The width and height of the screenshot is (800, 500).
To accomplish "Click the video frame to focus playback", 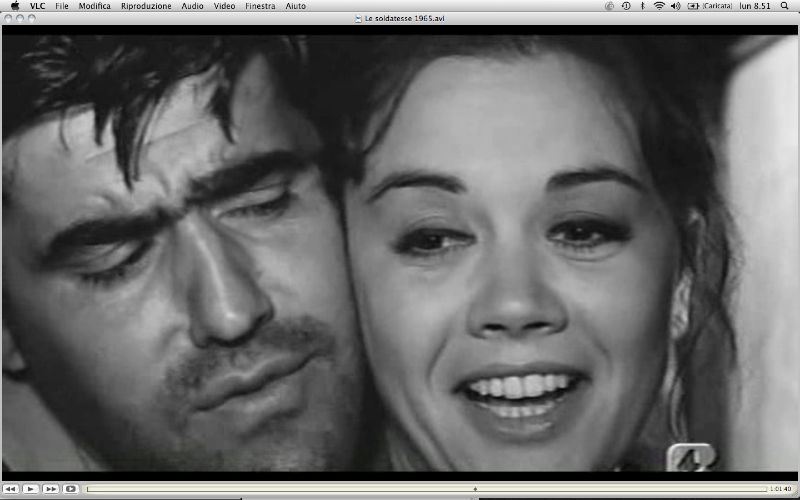I will click(400, 253).
